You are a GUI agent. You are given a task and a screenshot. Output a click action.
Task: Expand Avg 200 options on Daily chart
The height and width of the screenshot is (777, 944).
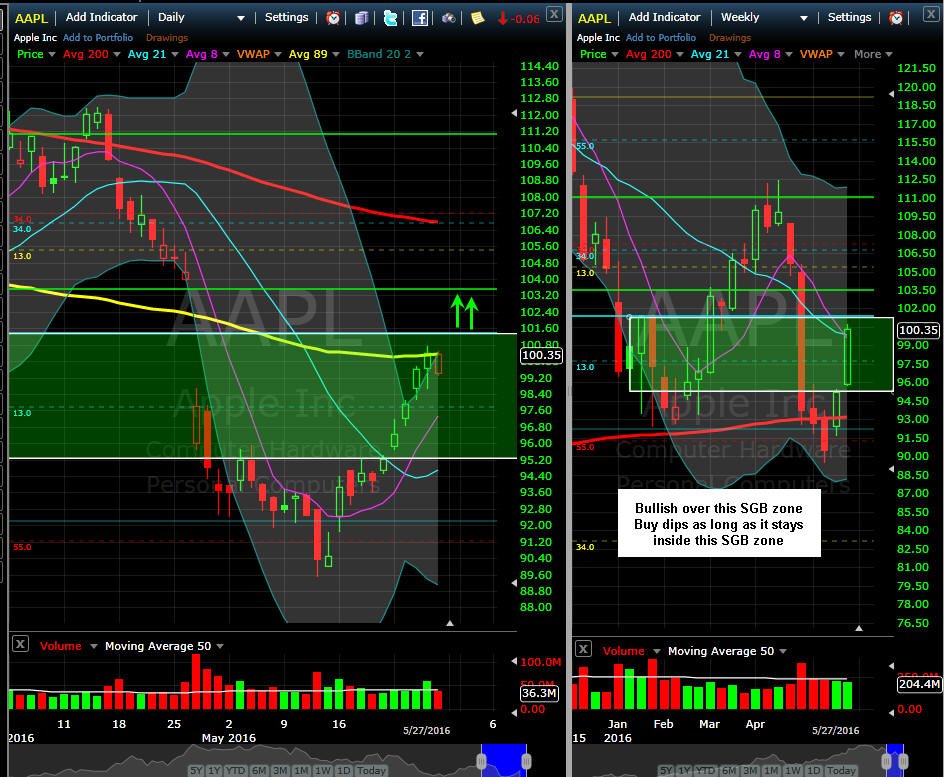[117, 54]
